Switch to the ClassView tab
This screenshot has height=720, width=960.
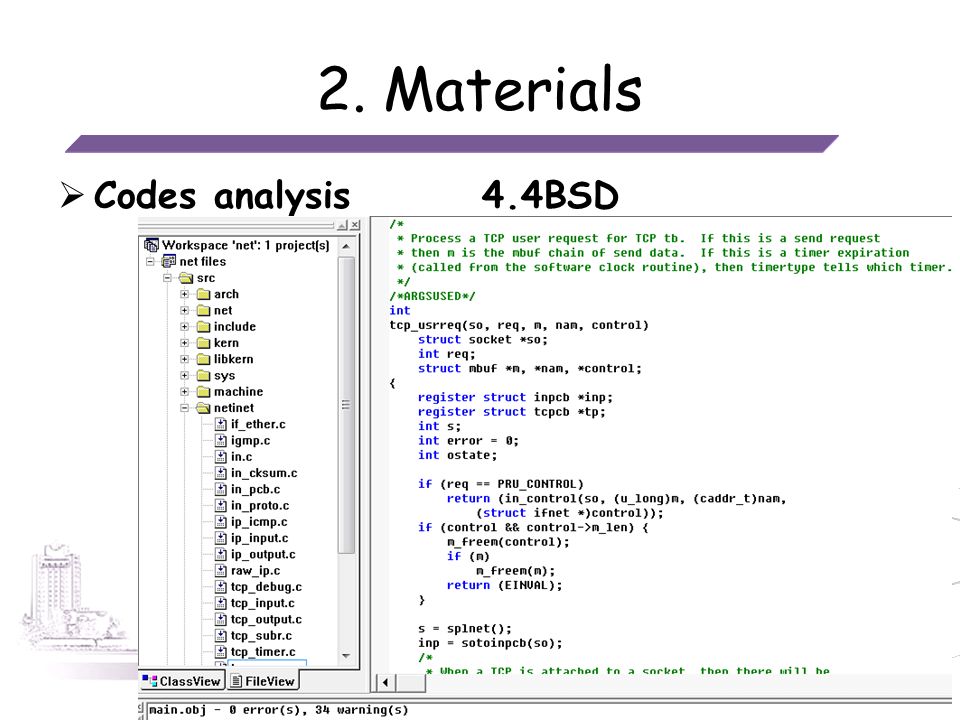pyautogui.click(x=182, y=681)
